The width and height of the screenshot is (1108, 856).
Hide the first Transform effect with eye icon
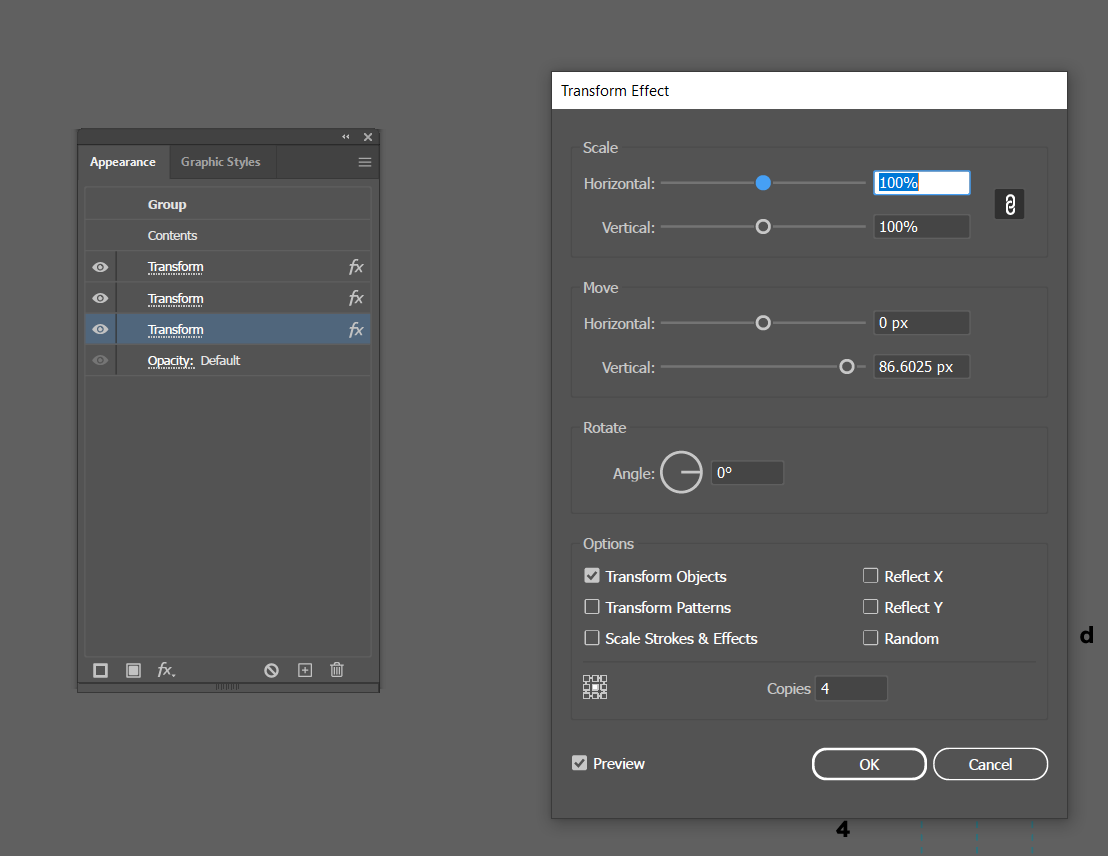(x=100, y=267)
